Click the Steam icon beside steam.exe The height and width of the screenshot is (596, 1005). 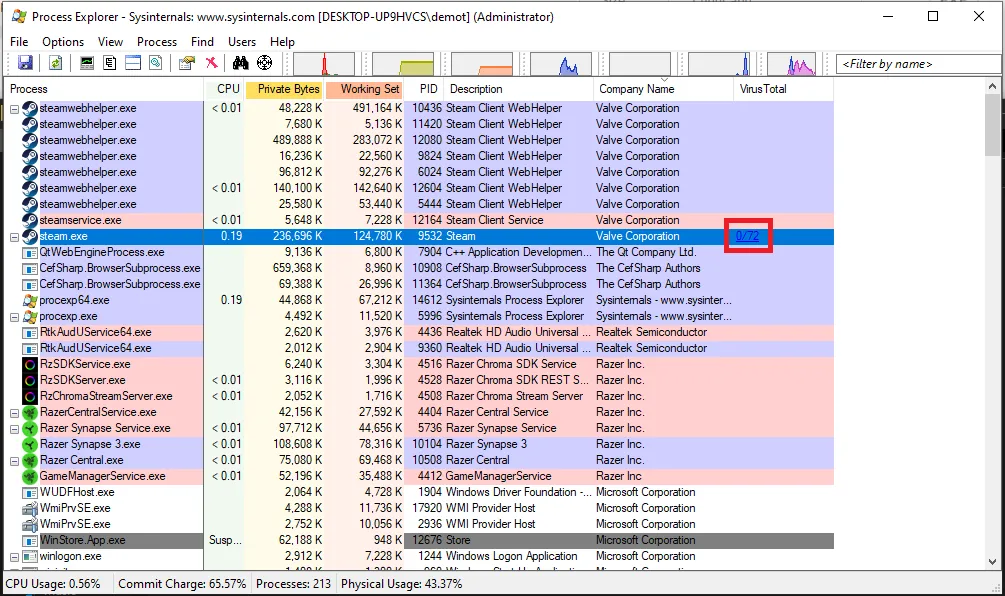30,236
